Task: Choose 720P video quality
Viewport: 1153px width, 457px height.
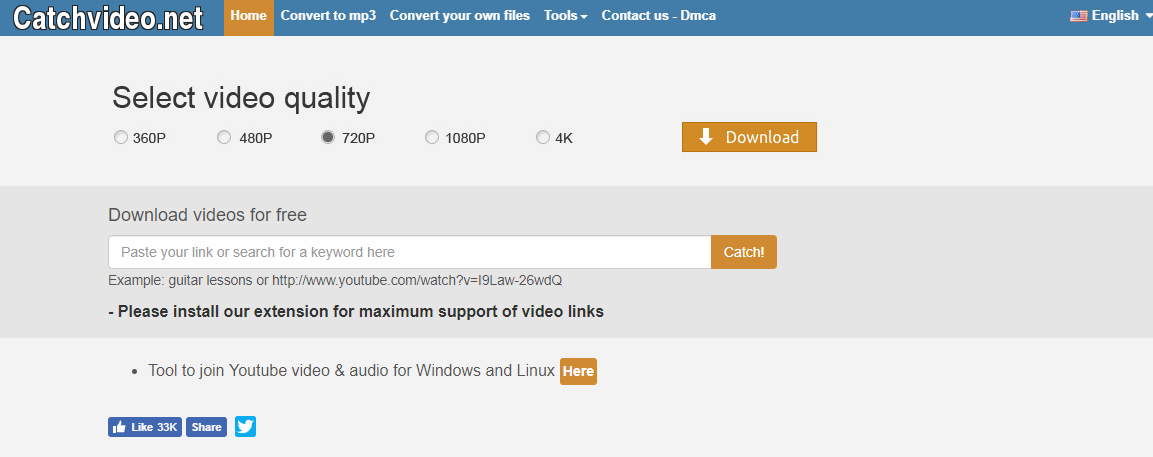Action: [x=328, y=138]
